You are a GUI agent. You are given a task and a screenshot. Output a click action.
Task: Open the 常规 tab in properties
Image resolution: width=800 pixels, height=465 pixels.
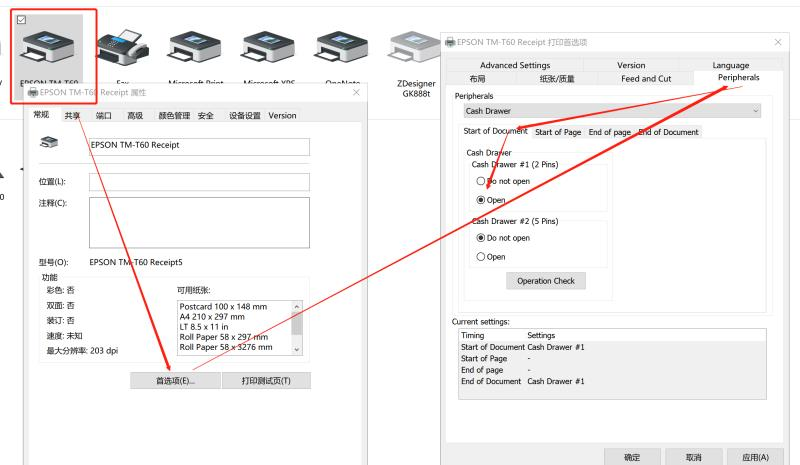pos(41,115)
